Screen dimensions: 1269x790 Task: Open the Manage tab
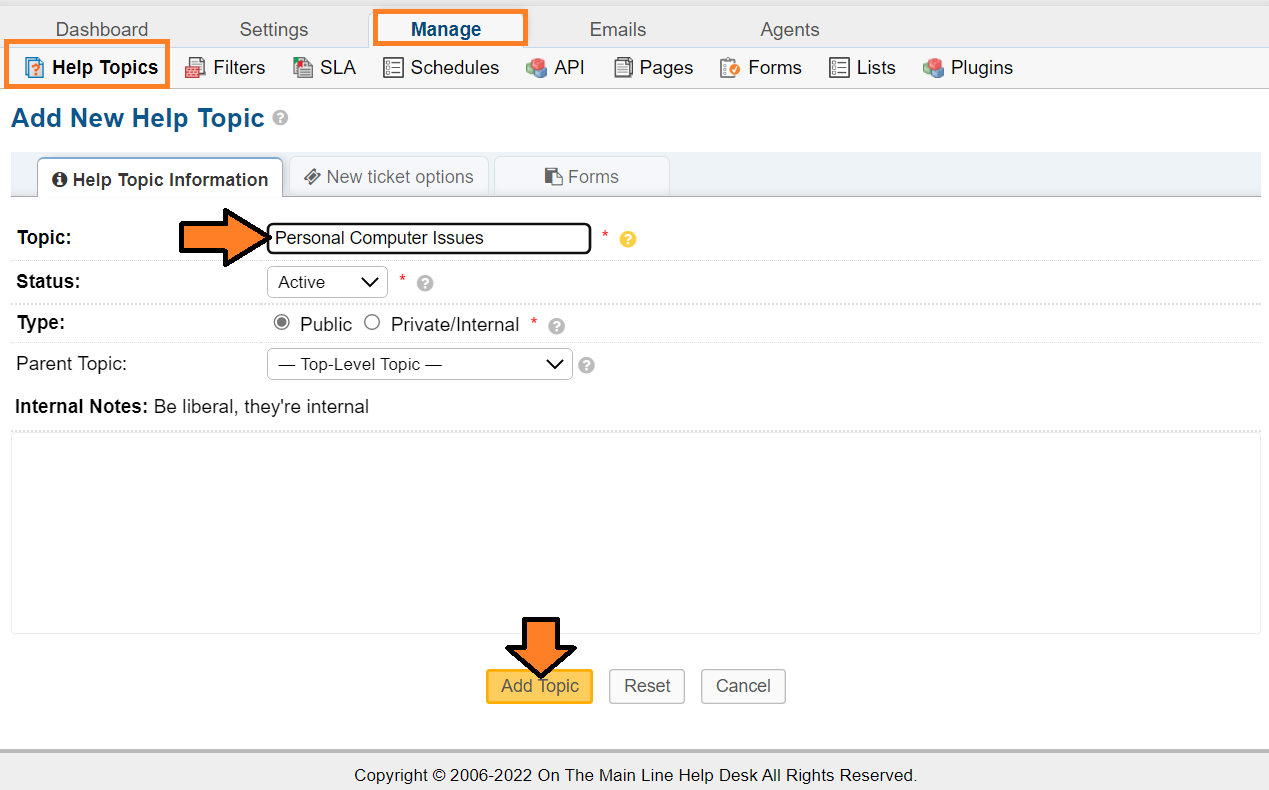point(446,29)
